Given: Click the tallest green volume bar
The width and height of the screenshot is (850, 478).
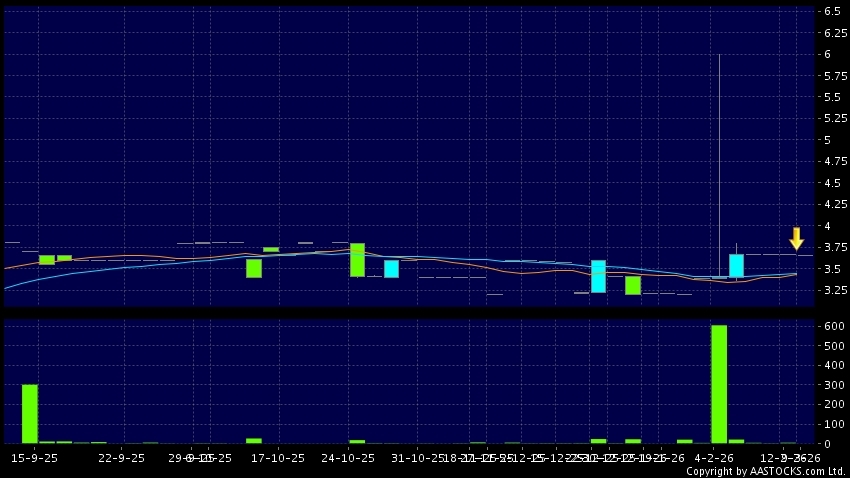Looking at the screenshot, I should (719, 384).
